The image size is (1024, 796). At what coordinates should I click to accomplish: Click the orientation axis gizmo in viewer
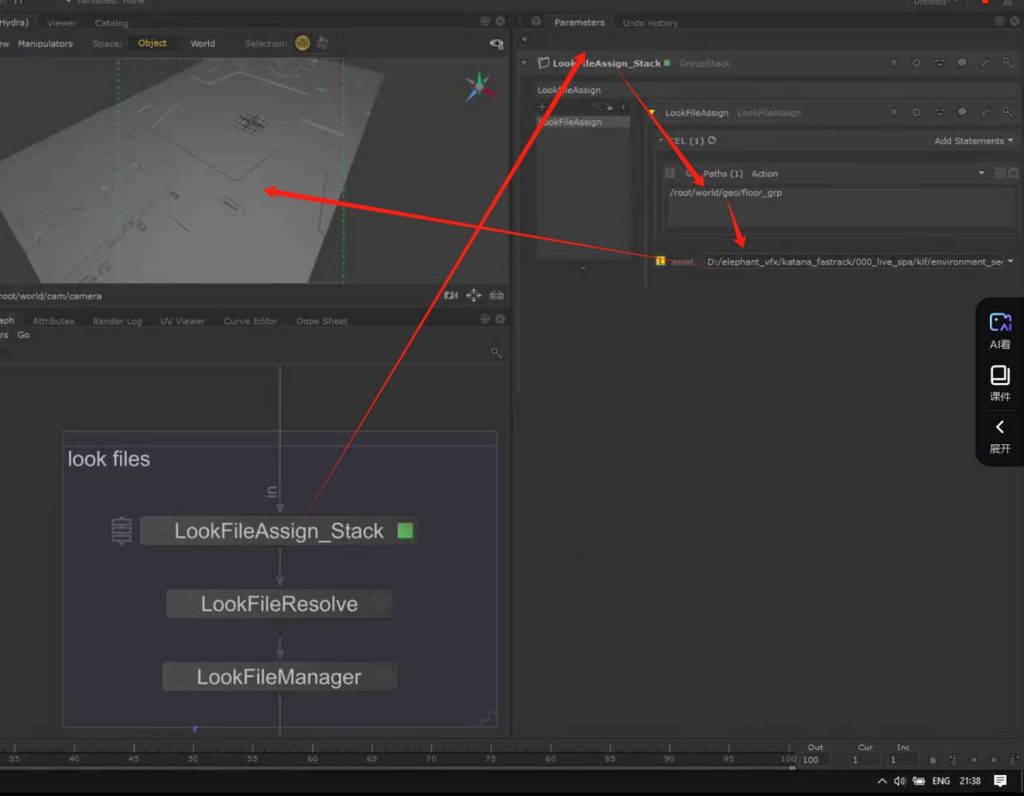pos(479,87)
